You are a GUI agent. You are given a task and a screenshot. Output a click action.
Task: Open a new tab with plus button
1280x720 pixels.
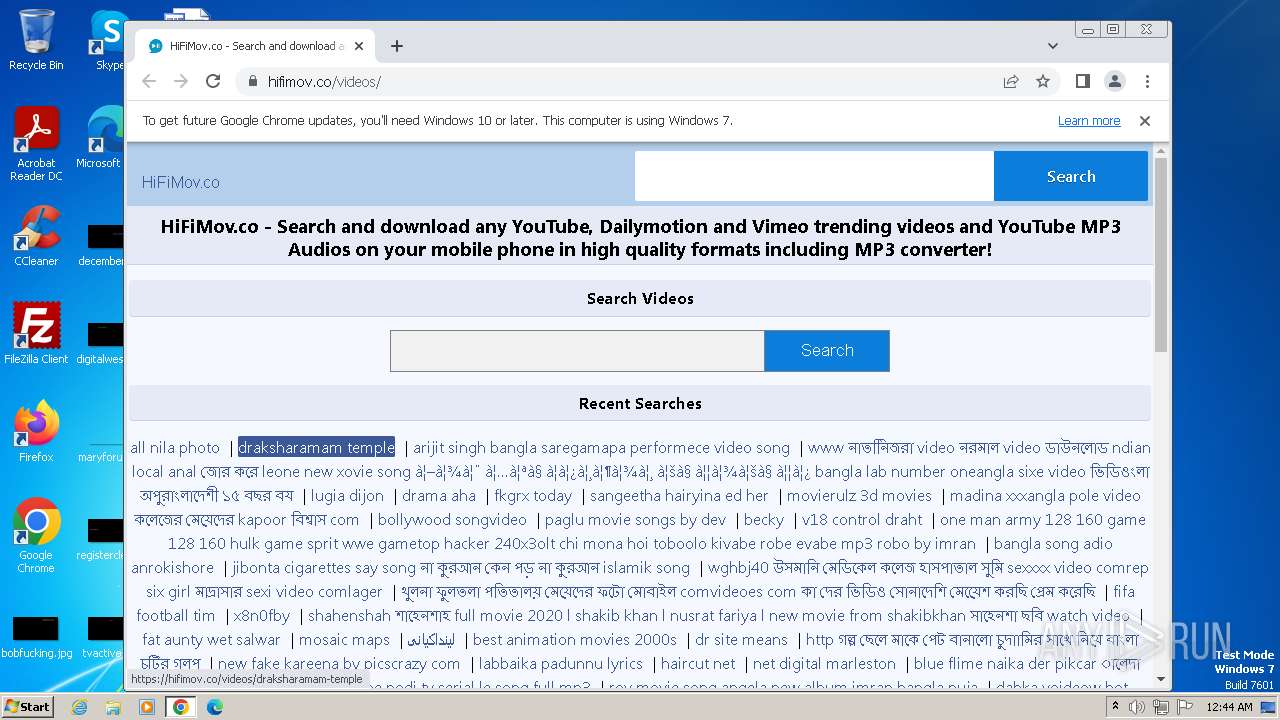(x=397, y=46)
